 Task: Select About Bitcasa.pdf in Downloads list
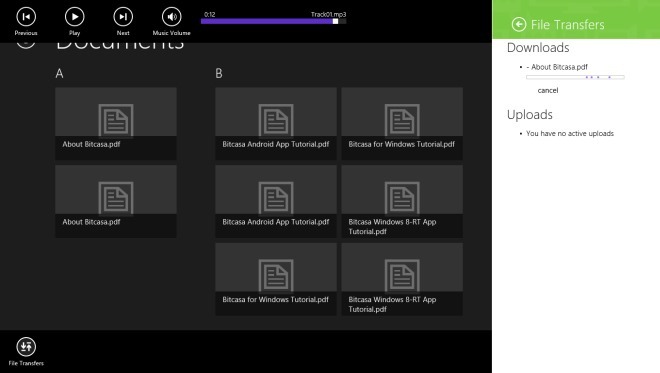tap(559, 67)
